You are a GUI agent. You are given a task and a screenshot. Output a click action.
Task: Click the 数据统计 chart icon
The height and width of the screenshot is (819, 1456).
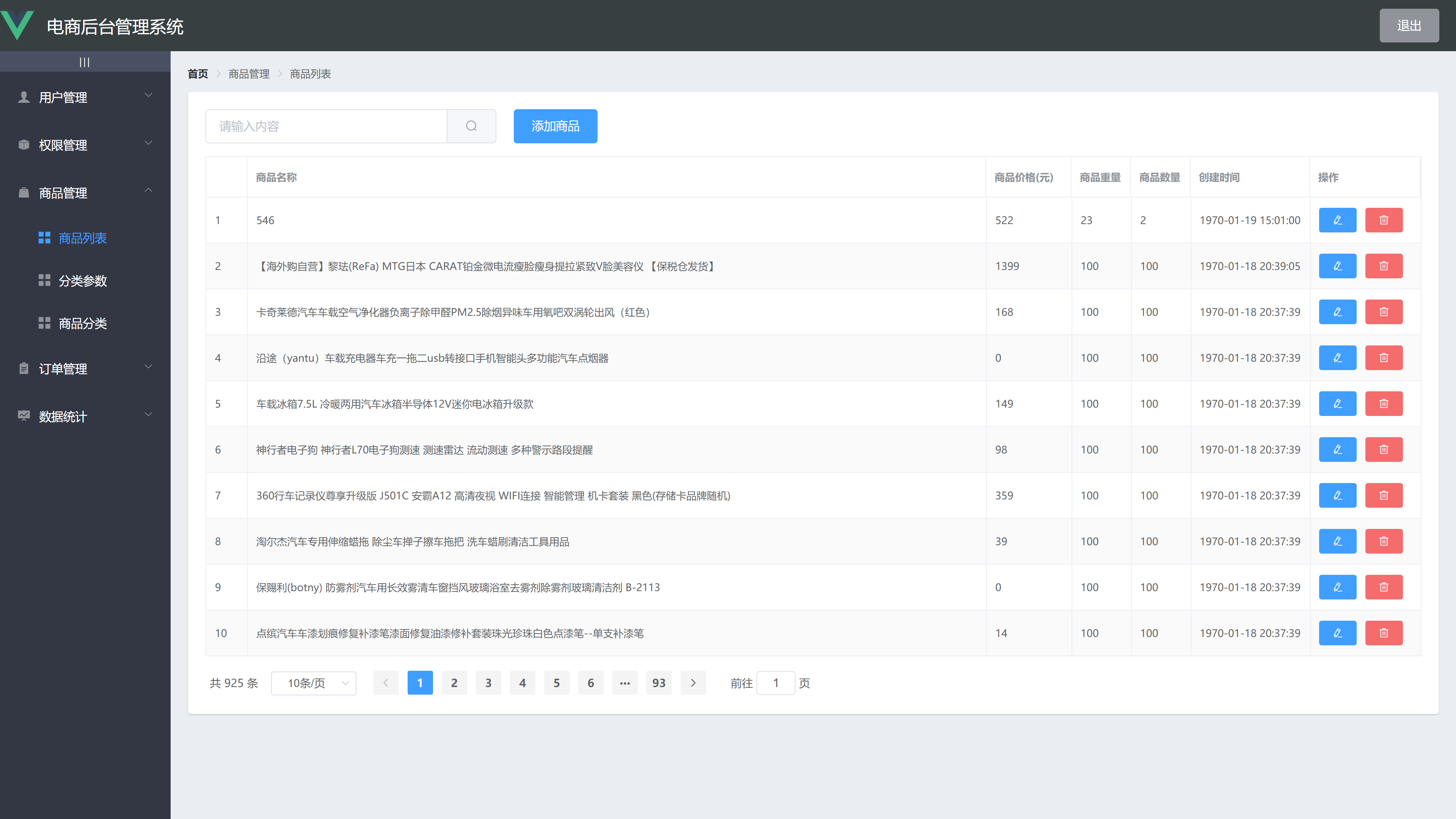23,417
